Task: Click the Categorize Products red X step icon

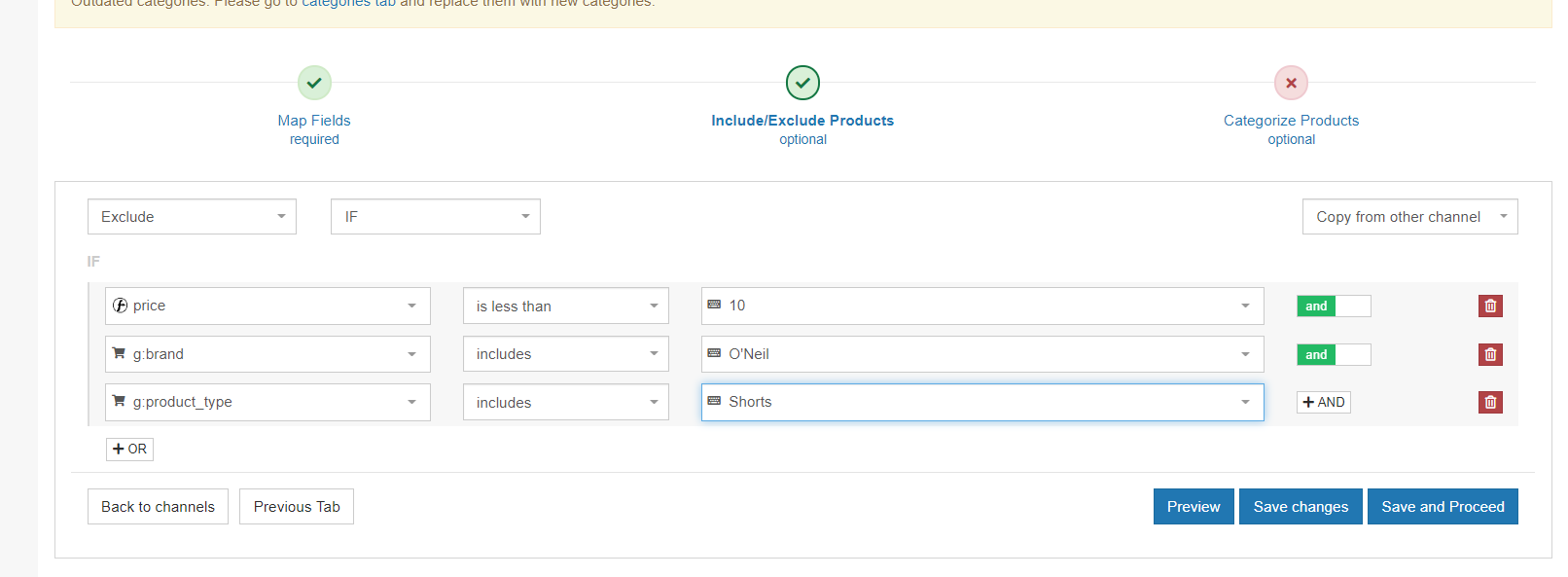Action: click(1291, 83)
